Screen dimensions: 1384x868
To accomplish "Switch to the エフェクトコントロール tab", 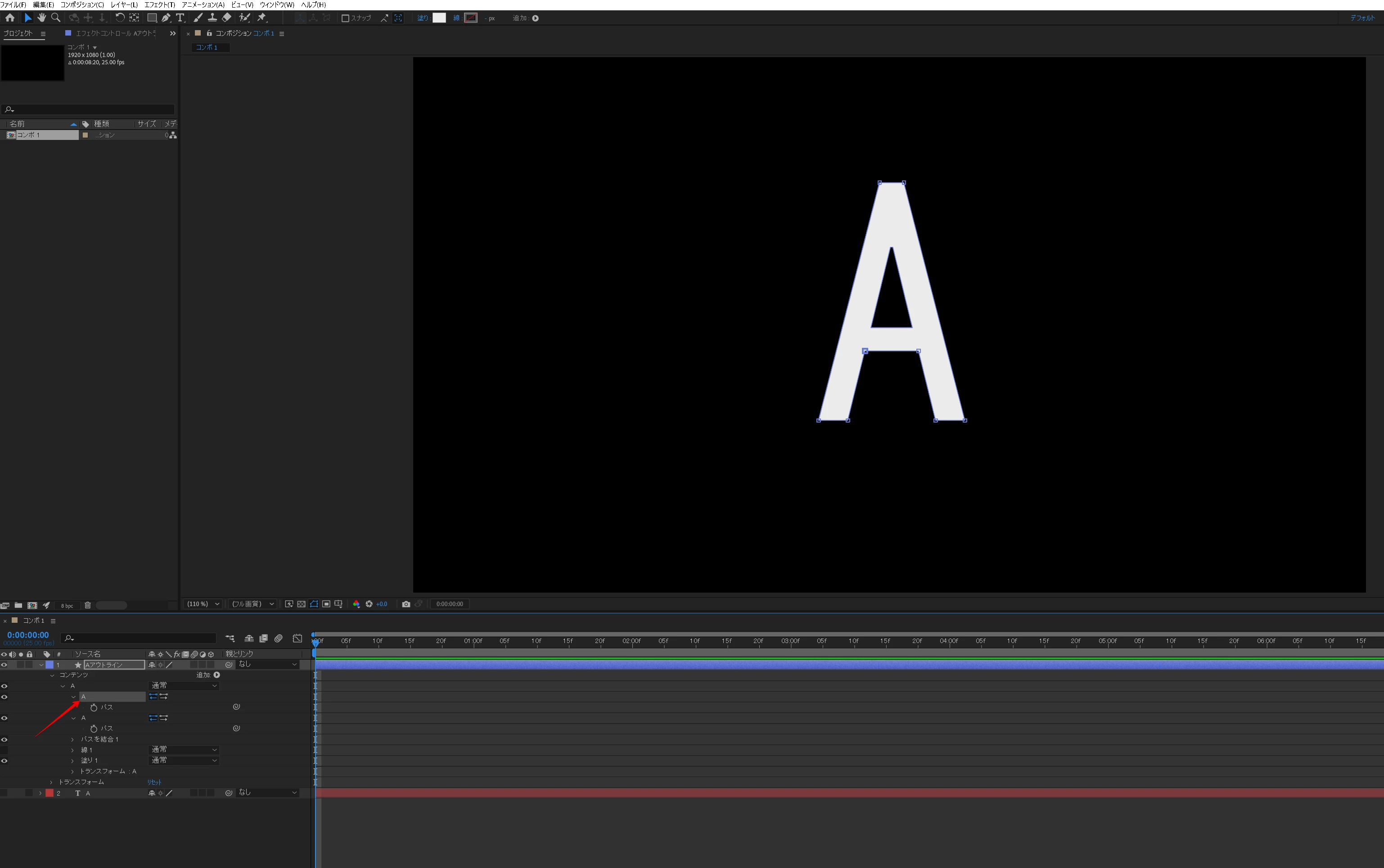I will tap(115, 33).
